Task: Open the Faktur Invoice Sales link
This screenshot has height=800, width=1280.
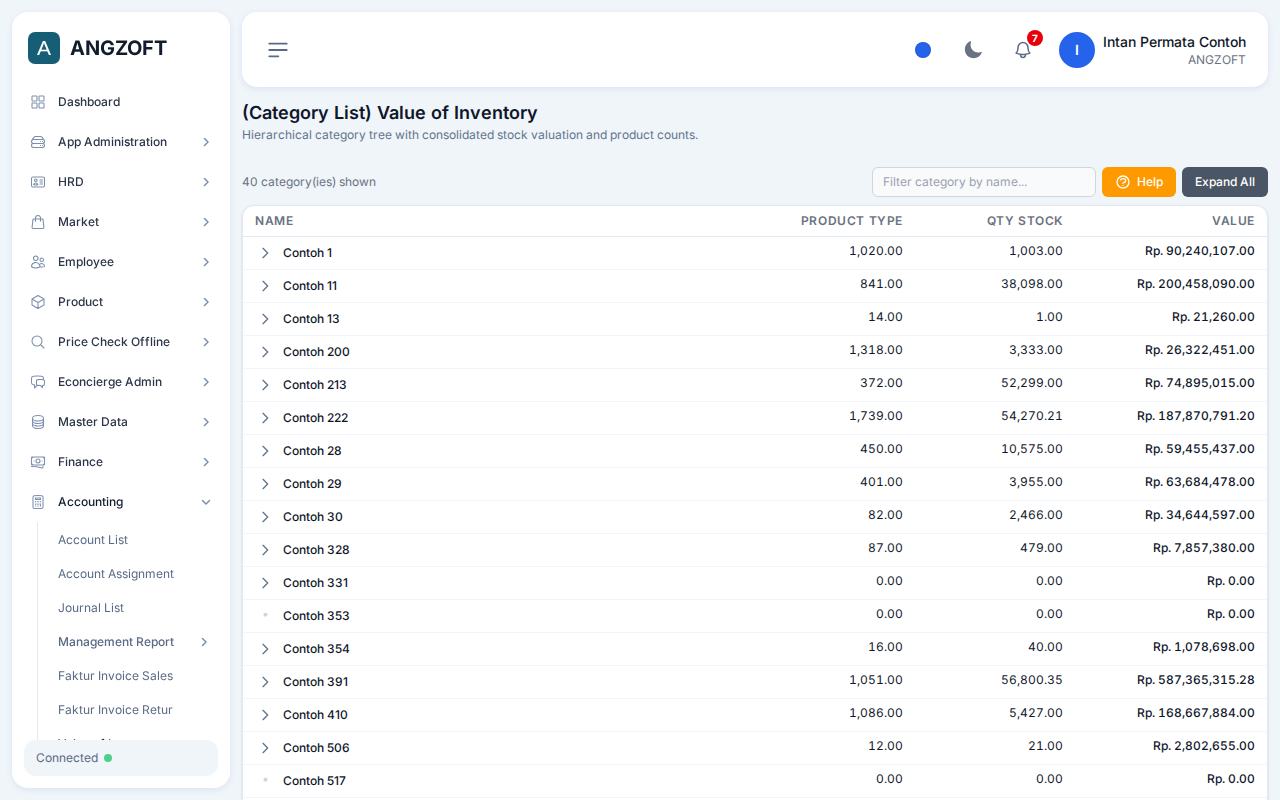Action: pyautogui.click(x=116, y=676)
